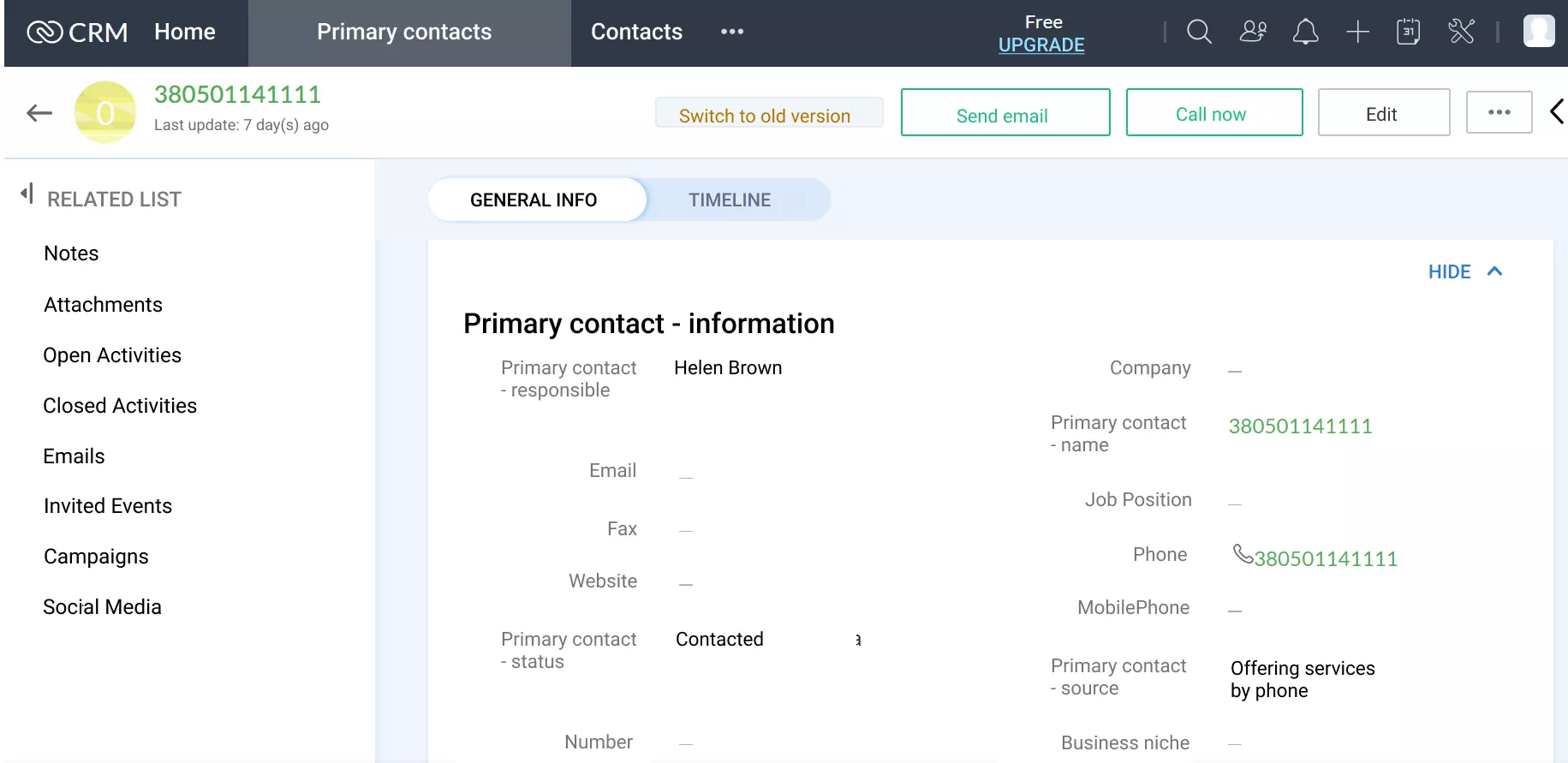The height and width of the screenshot is (763, 1568).
Task: Click the yellow contact avatar circle
Action: 105,112
